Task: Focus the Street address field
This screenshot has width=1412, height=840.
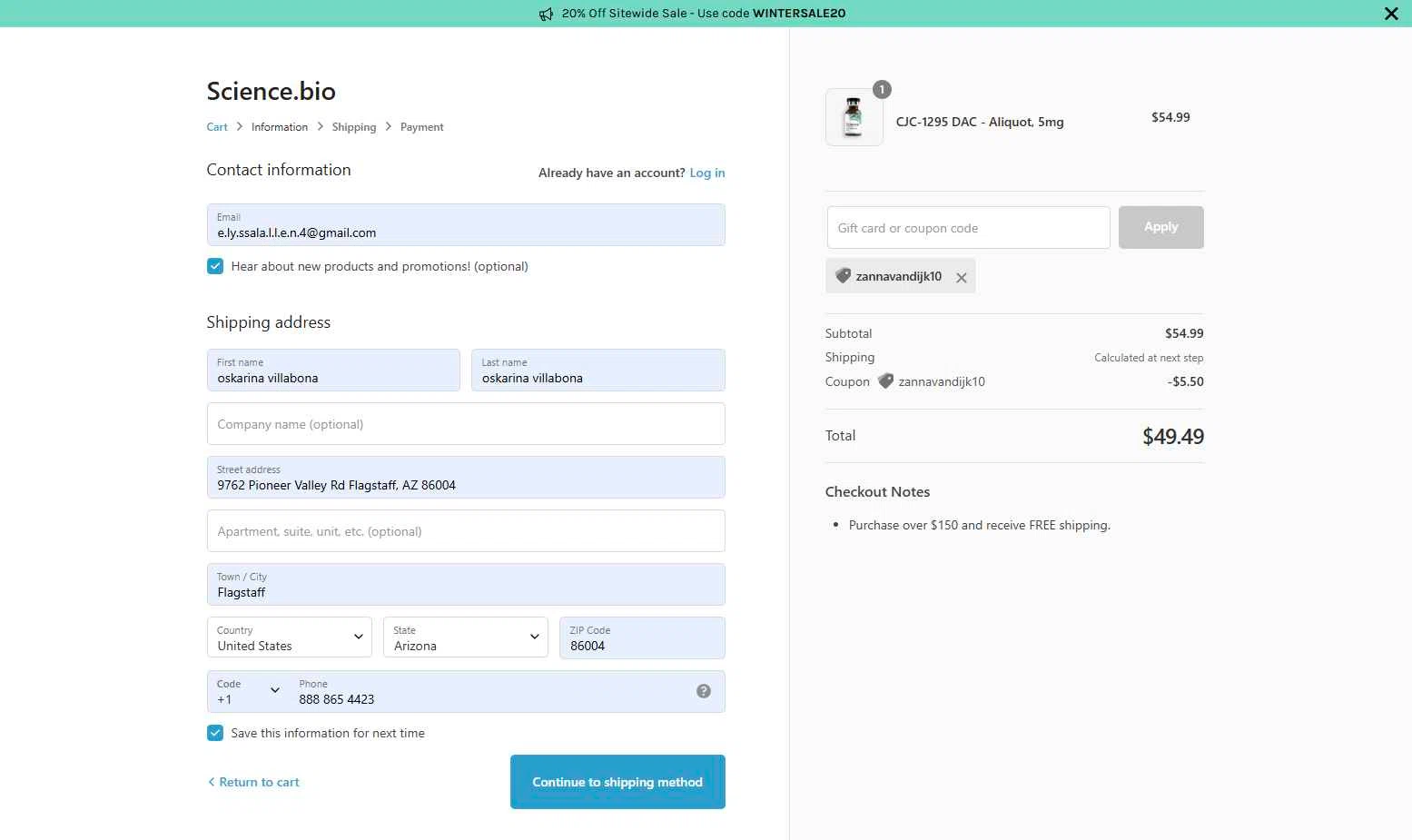Action: point(466,477)
